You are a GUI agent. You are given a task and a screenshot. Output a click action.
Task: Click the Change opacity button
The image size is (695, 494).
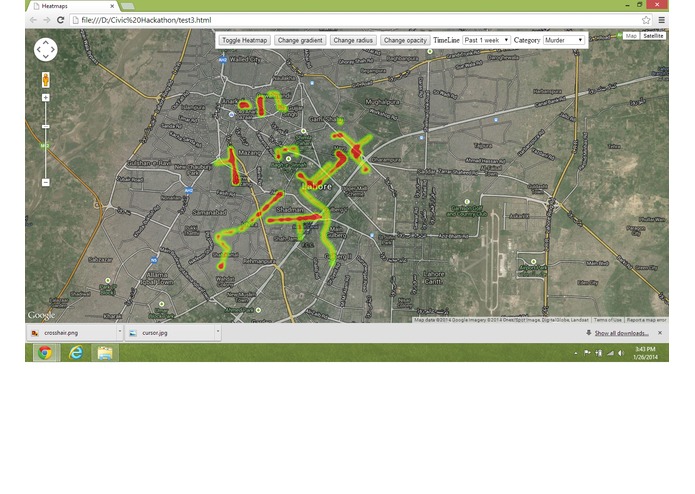[x=405, y=40]
